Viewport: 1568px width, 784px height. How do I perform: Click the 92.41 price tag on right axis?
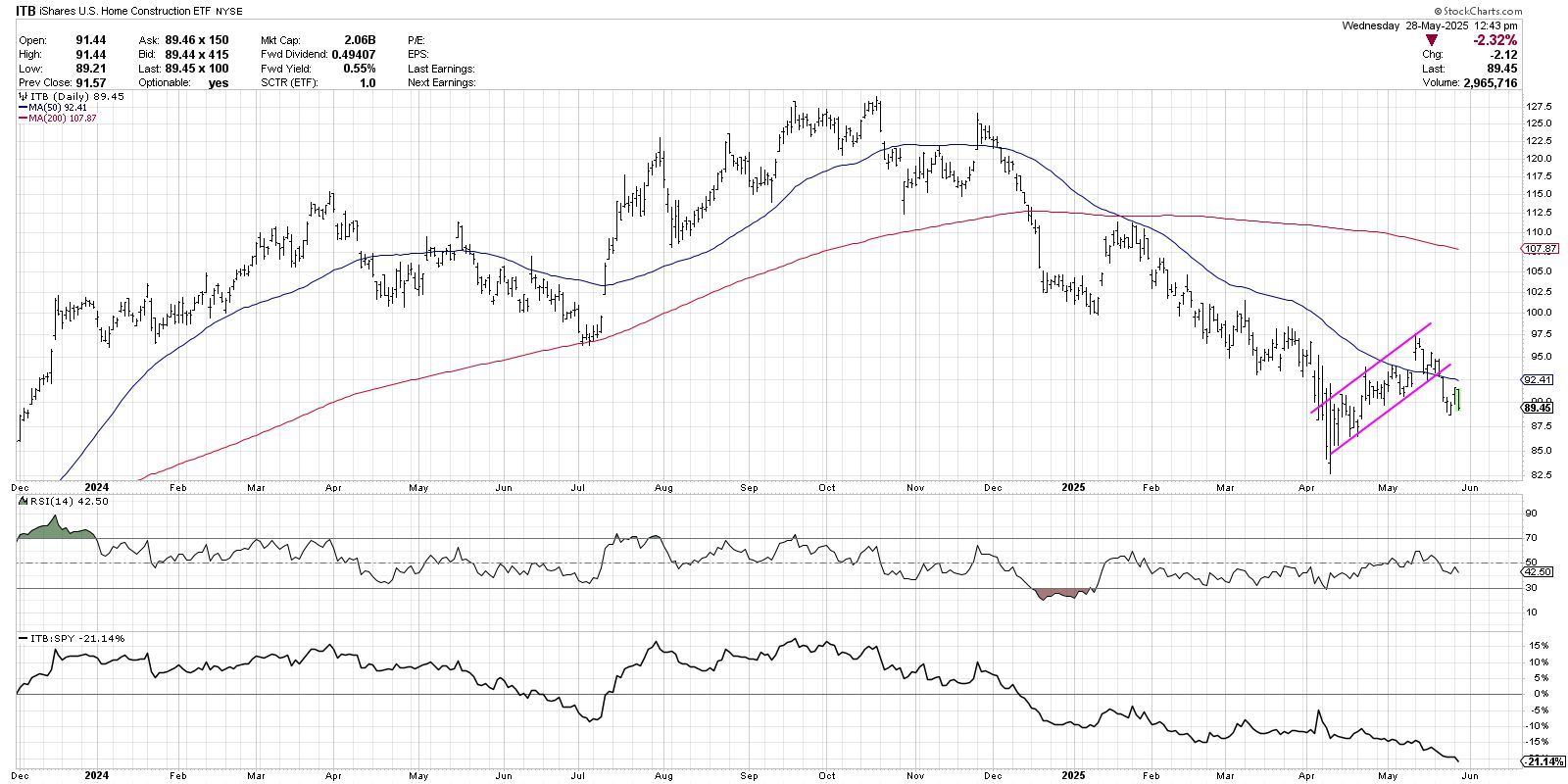[1538, 380]
